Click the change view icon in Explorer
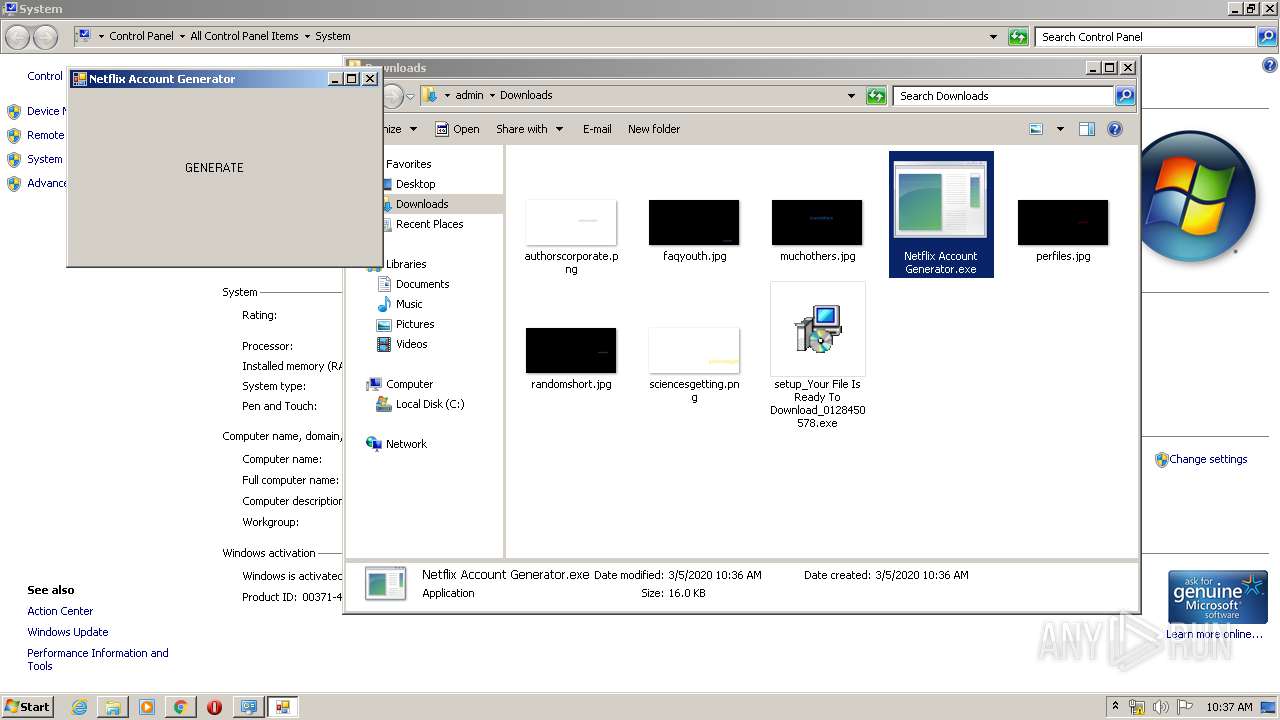Screen dimensions: 1280x720 1036,129
